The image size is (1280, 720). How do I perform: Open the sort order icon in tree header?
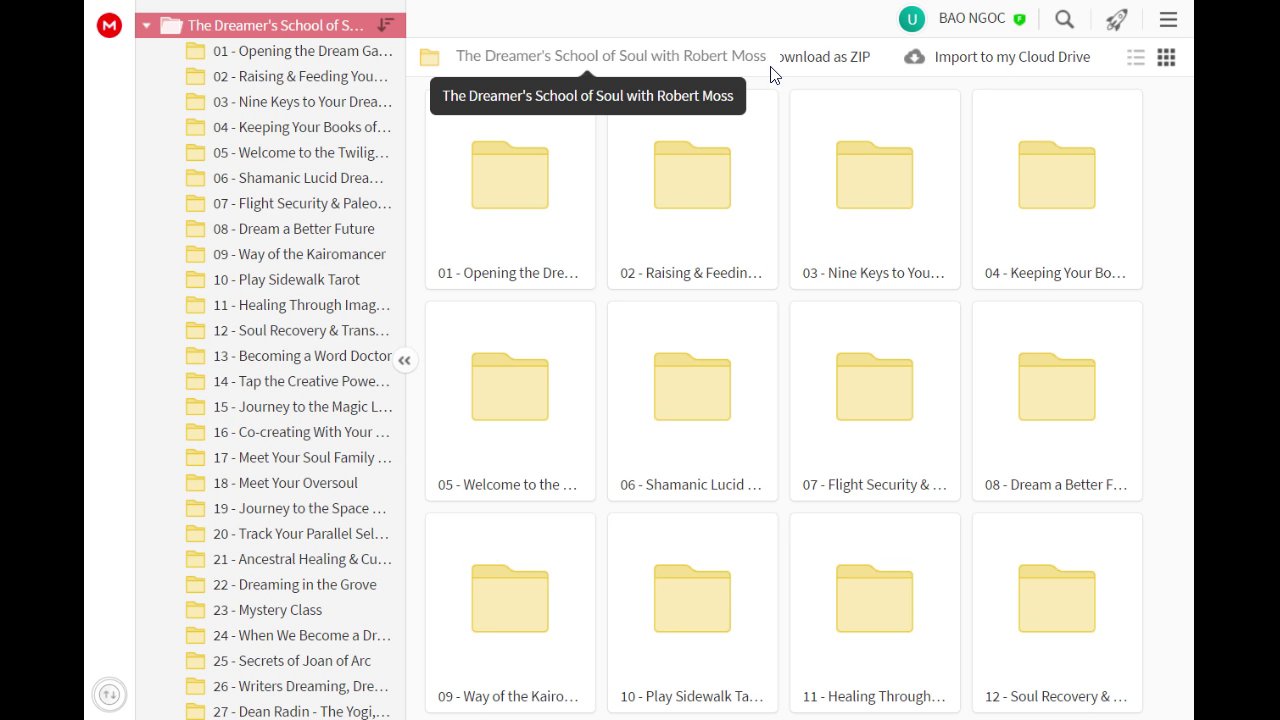(x=386, y=25)
